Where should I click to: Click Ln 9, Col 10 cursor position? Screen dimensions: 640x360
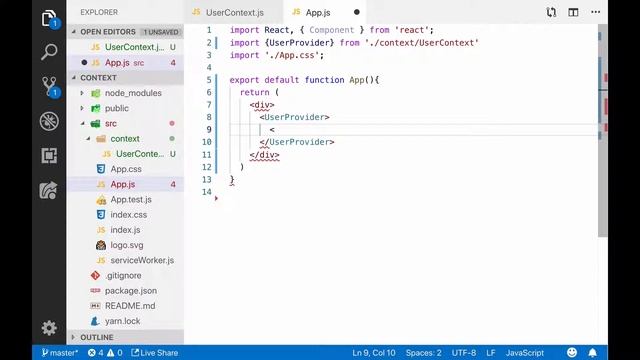[374, 353]
